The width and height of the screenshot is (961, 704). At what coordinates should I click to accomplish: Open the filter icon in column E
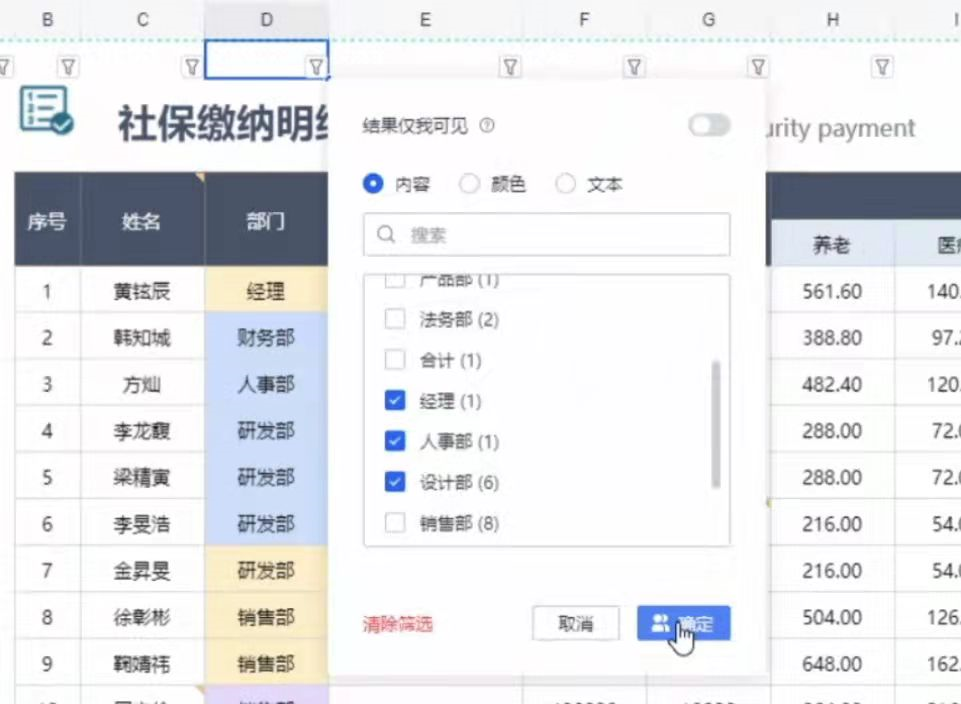click(510, 67)
